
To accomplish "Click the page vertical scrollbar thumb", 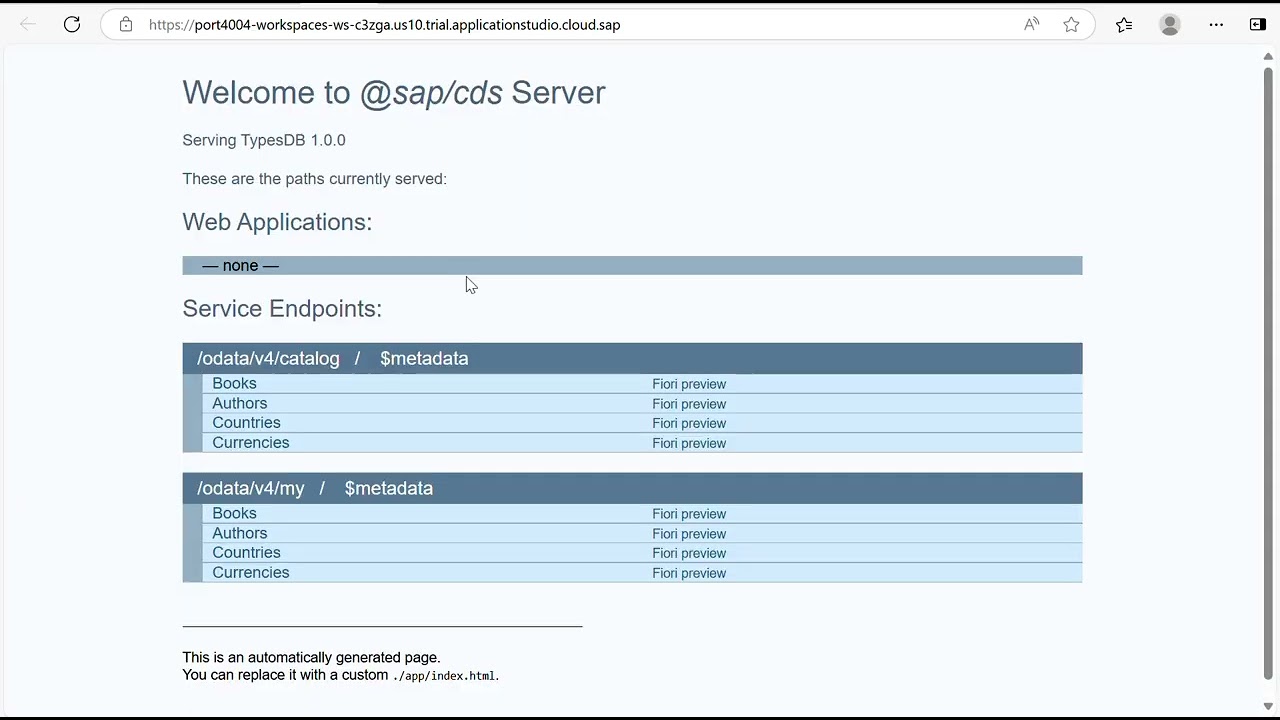I will [1268, 372].
